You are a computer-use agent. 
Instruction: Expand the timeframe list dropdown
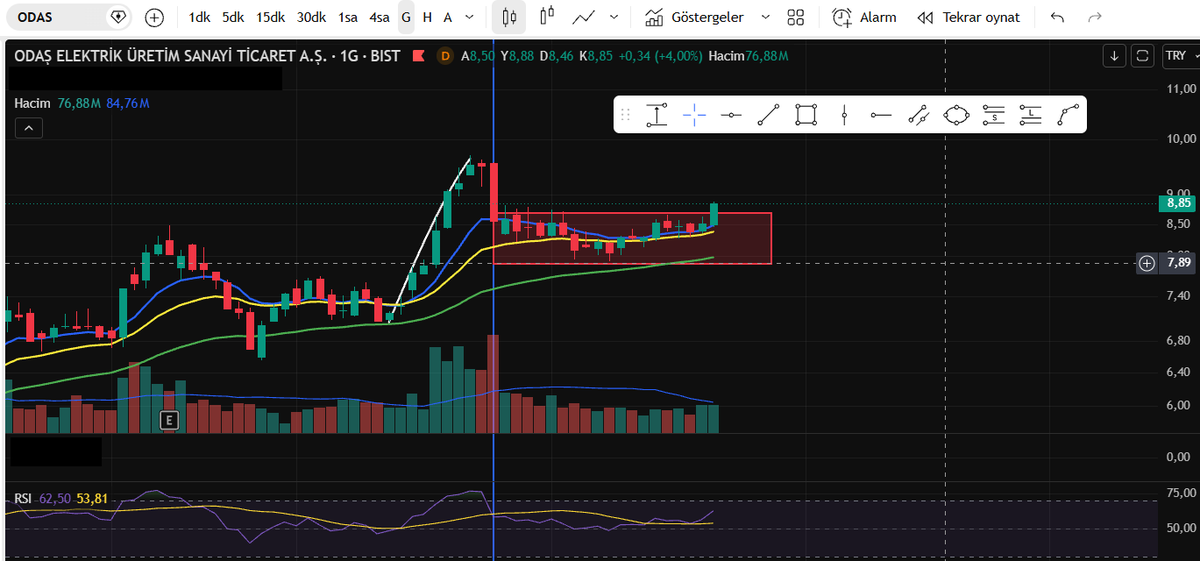click(x=470, y=17)
